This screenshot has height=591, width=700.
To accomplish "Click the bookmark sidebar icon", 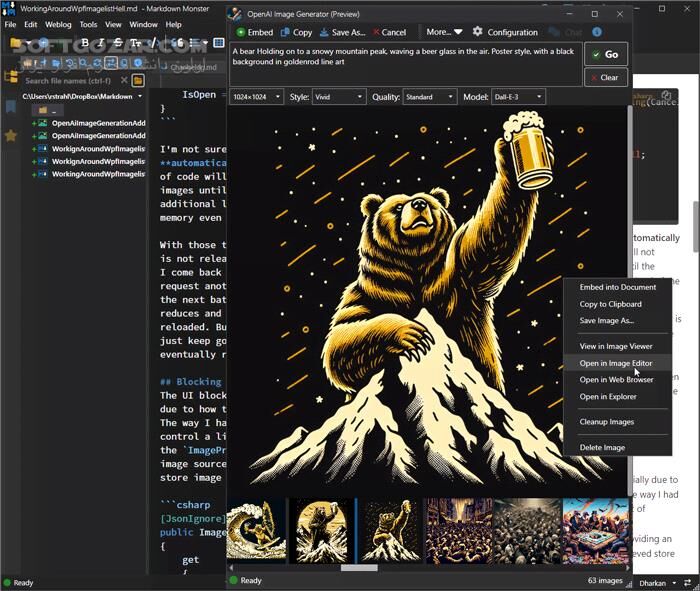I will click(11, 107).
